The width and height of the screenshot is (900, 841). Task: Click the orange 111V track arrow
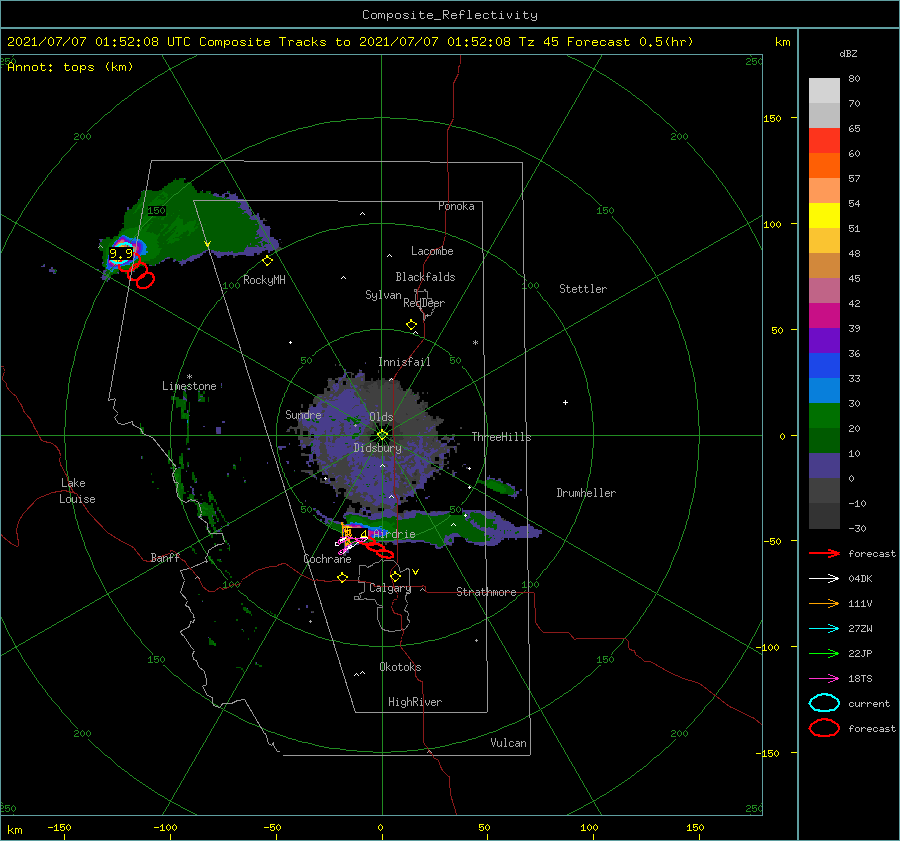pos(824,603)
